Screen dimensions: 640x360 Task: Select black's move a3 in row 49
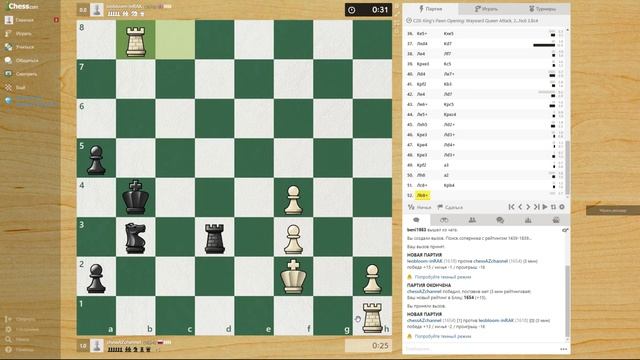[x=446, y=165]
